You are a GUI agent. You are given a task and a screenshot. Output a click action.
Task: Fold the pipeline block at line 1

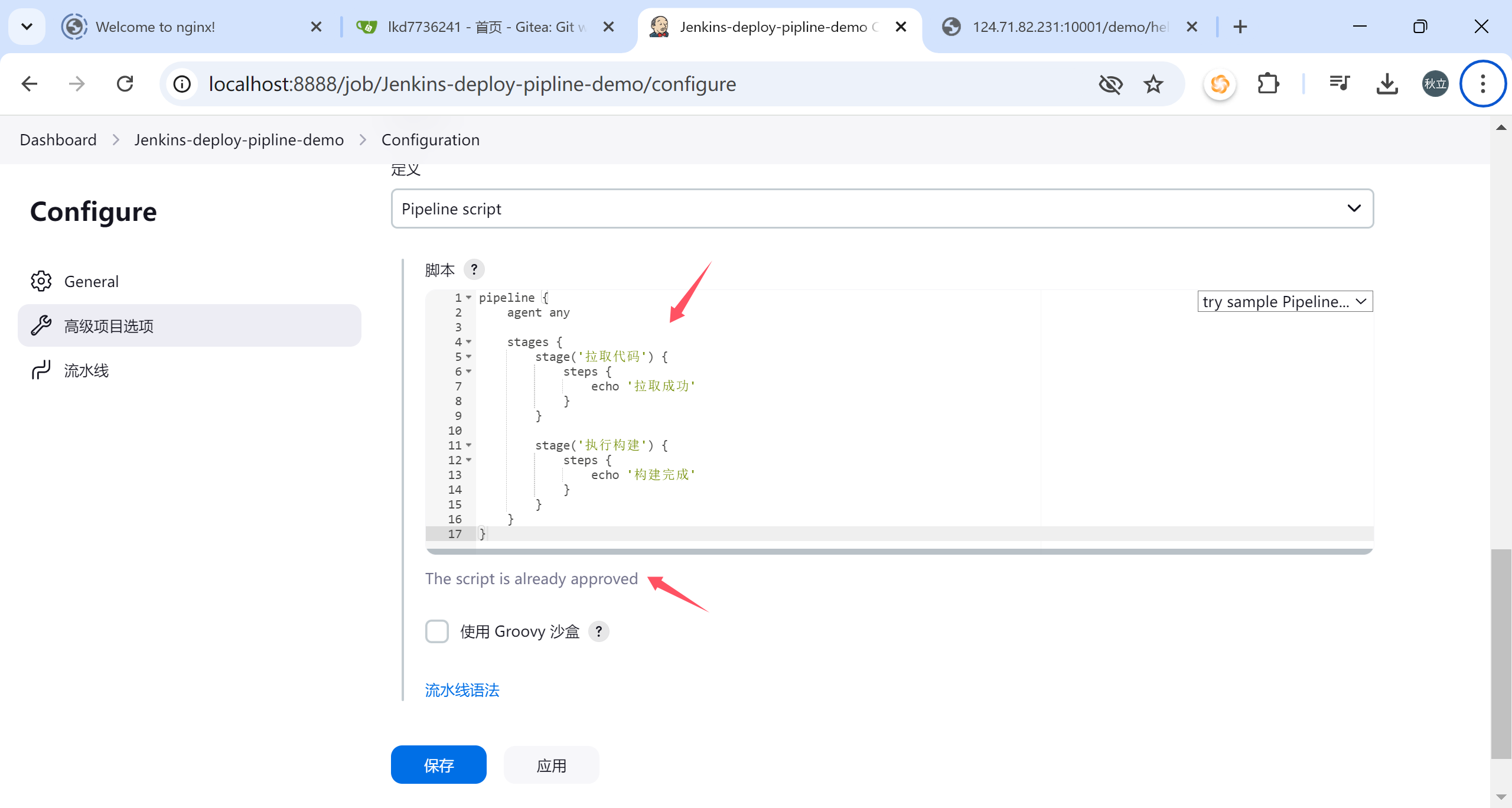(x=468, y=298)
